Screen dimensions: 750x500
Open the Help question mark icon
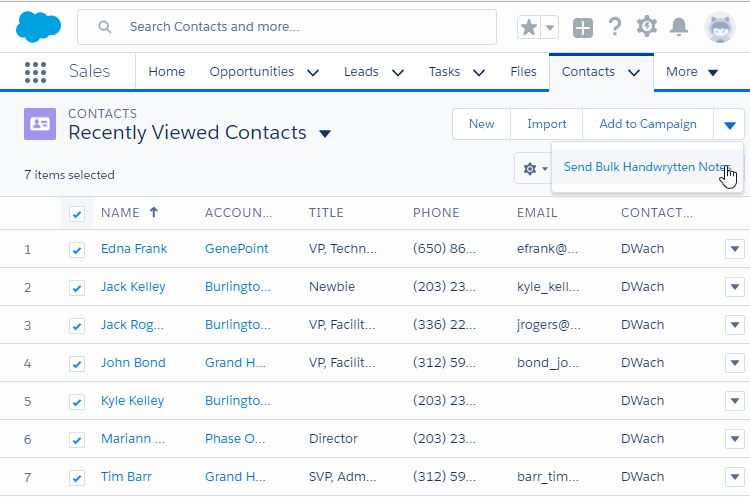click(x=615, y=27)
